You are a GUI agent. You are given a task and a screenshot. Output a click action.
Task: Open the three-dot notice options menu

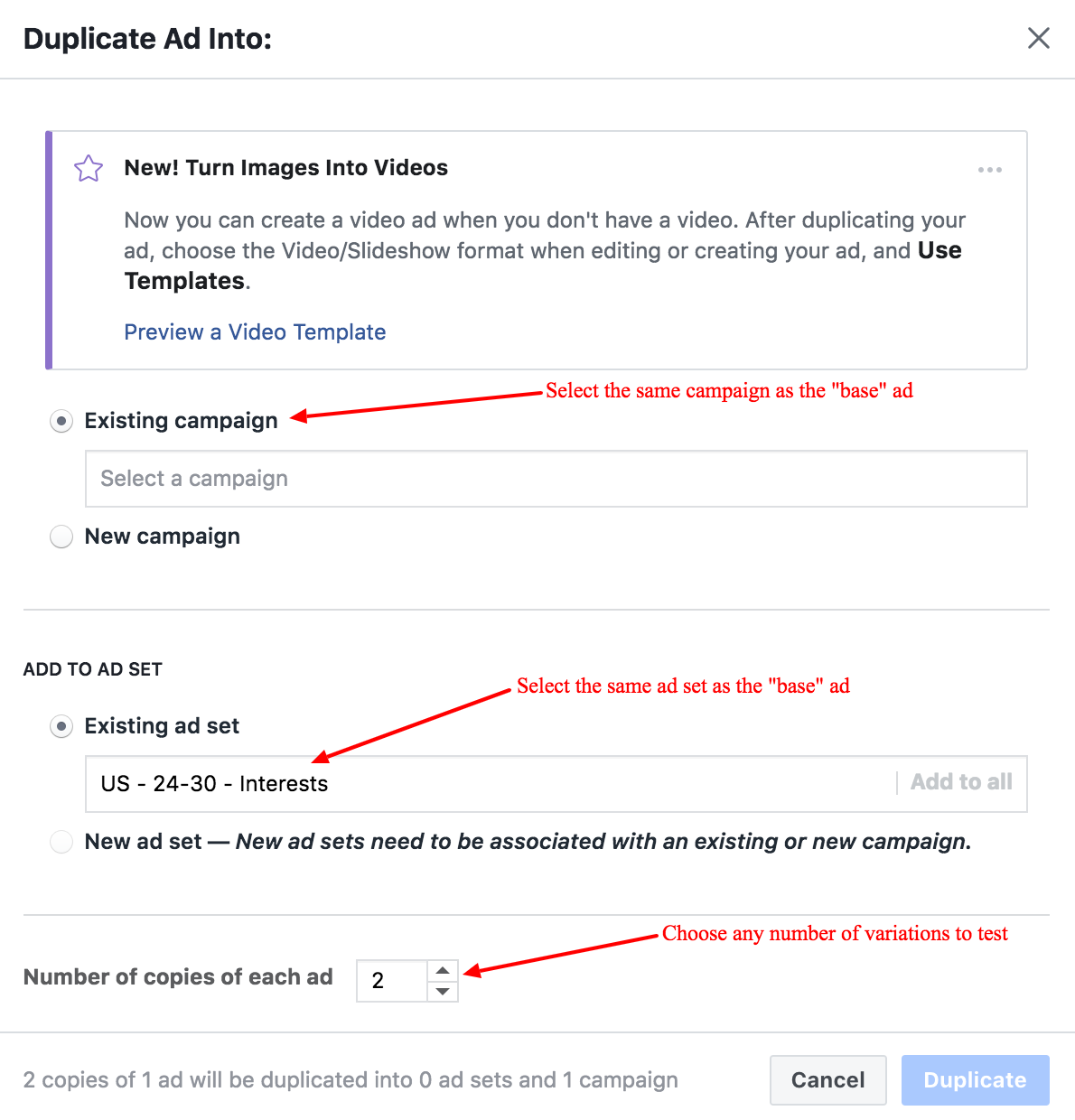tap(989, 170)
